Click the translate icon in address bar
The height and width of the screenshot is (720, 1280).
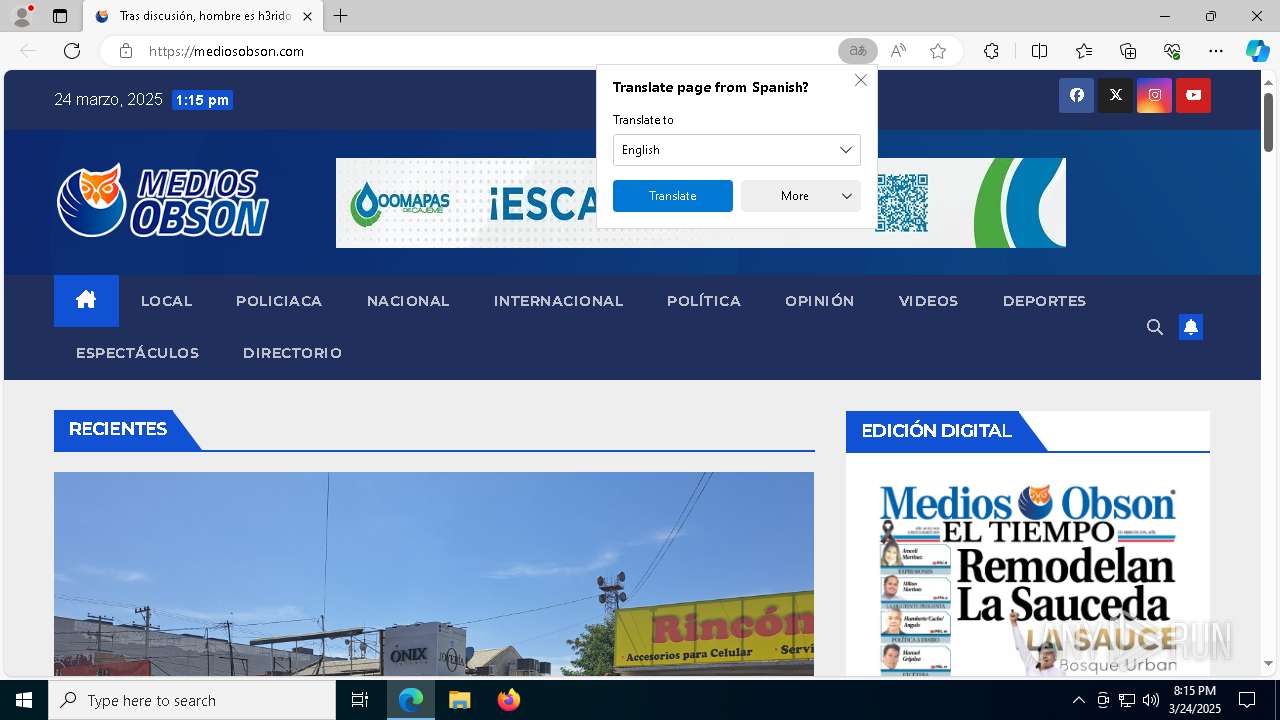pos(857,51)
